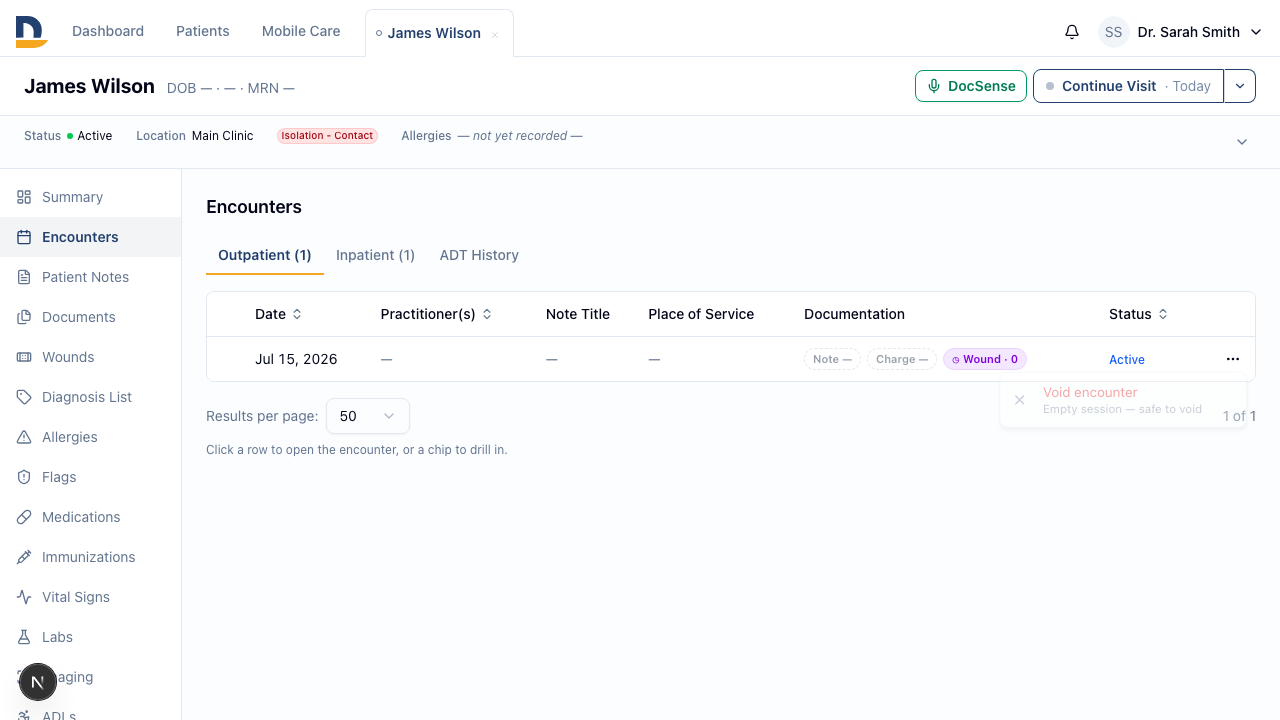Expand Dr. Sarah Smith user menu

coord(1257,32)
